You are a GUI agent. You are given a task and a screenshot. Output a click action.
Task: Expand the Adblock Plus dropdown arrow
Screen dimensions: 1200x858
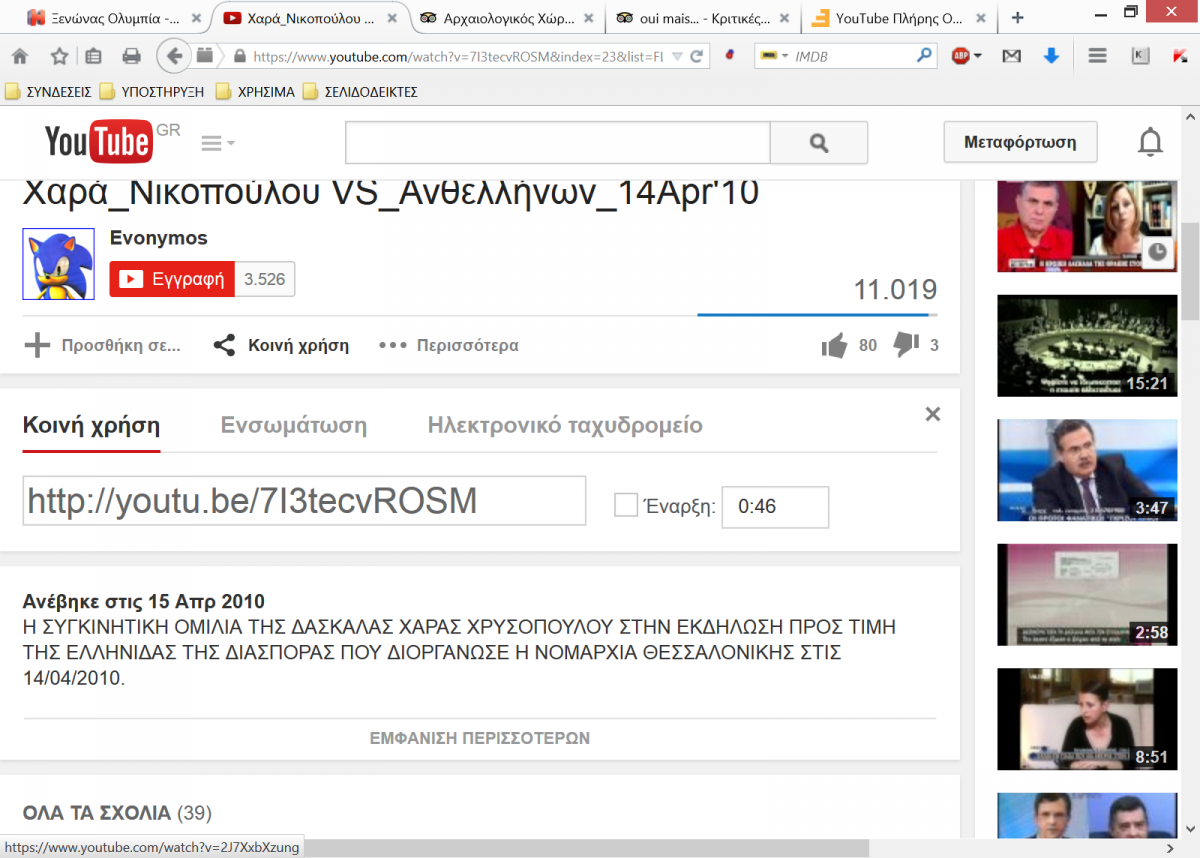977,56
